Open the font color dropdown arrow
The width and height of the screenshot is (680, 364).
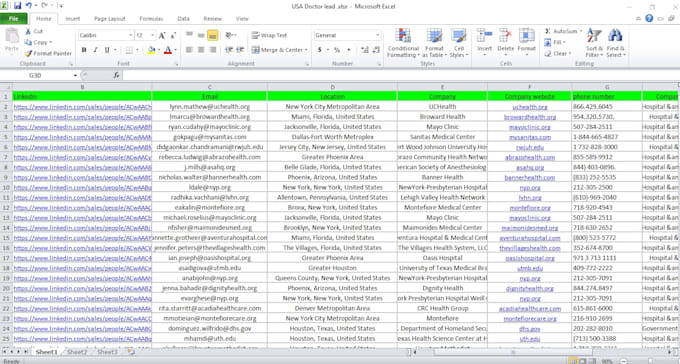pyautogui.click(x=175, y=50)
